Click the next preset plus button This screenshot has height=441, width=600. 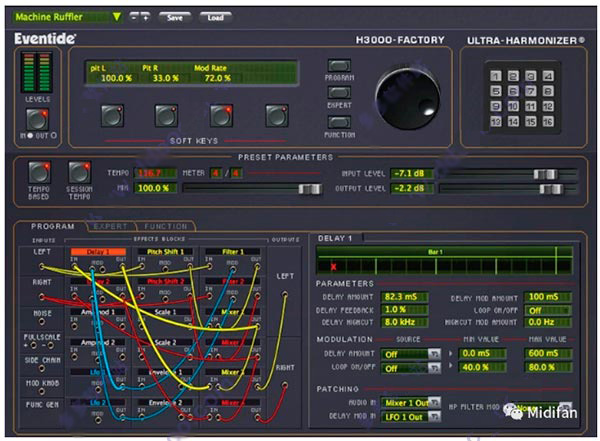coord(145,17)
